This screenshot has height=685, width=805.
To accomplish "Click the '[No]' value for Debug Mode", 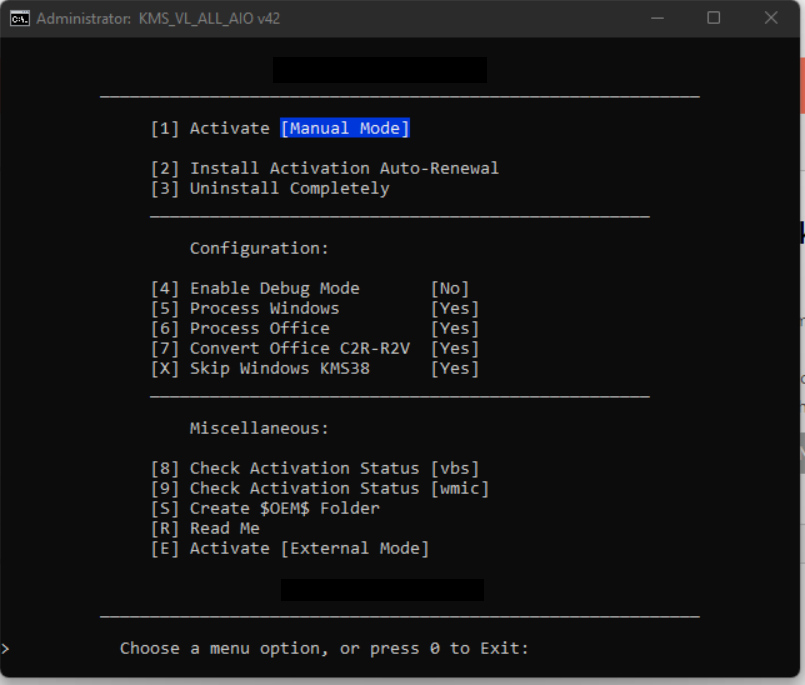I will pyautogui.click(x=450, y=289).
